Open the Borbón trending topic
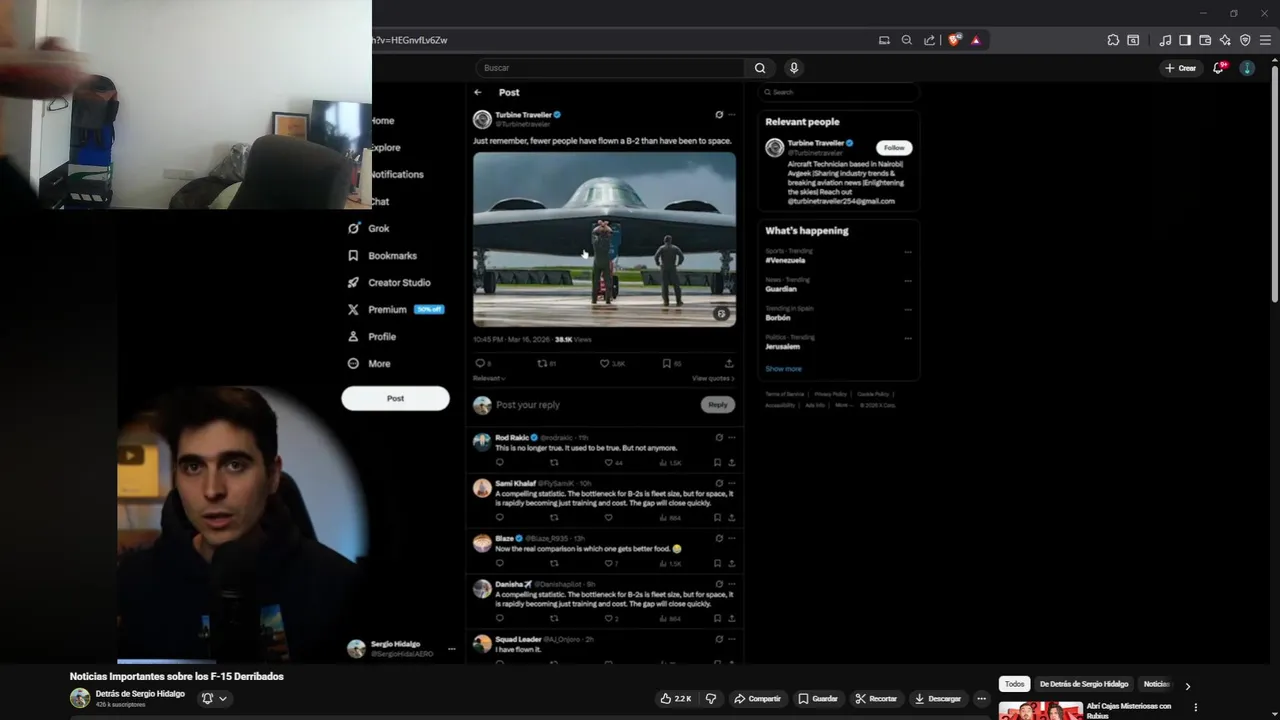The width and height of the screenshot is (1280, 720). click(778, 318)
